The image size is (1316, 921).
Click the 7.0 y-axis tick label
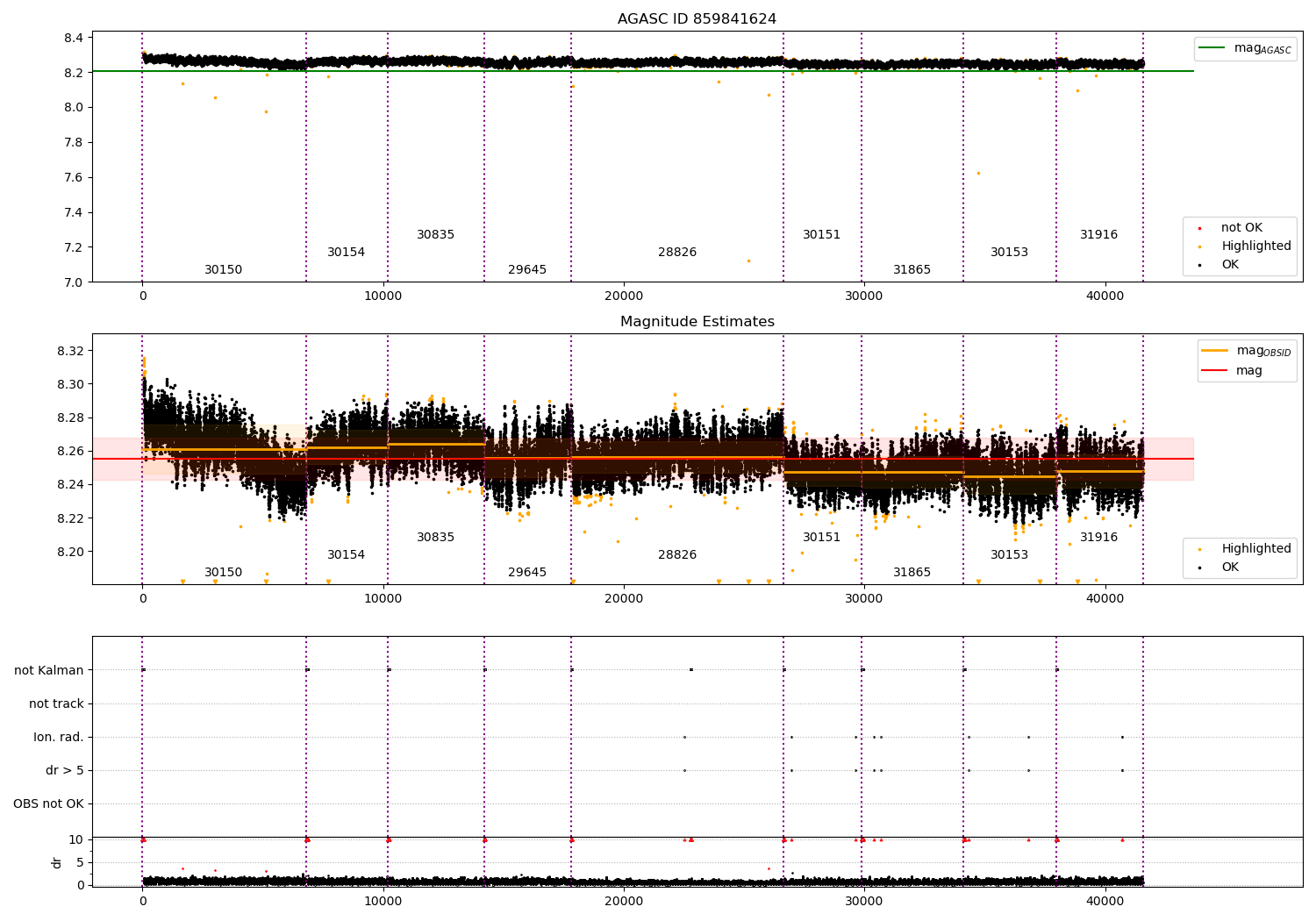point(74,282)
